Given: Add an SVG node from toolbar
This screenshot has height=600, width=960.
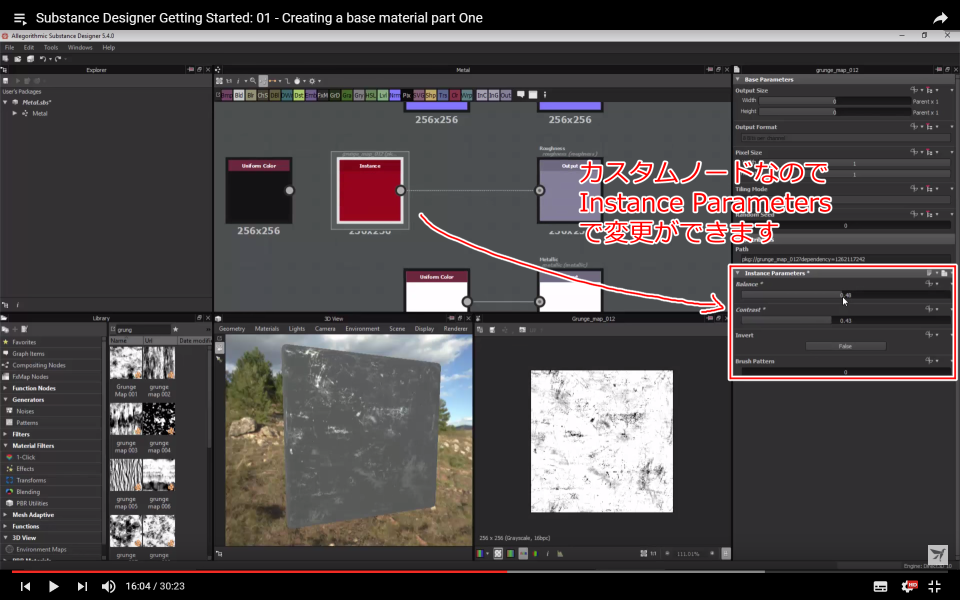Looking at the screenshot, I should [419, 95].
